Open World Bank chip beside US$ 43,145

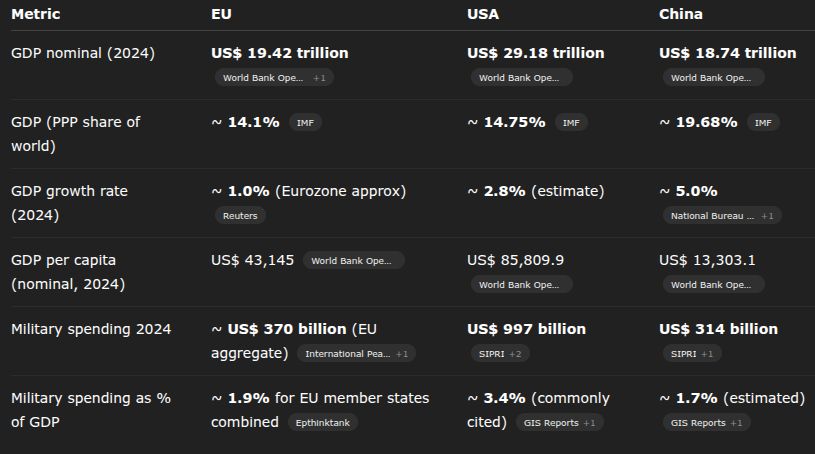[353, 261]
